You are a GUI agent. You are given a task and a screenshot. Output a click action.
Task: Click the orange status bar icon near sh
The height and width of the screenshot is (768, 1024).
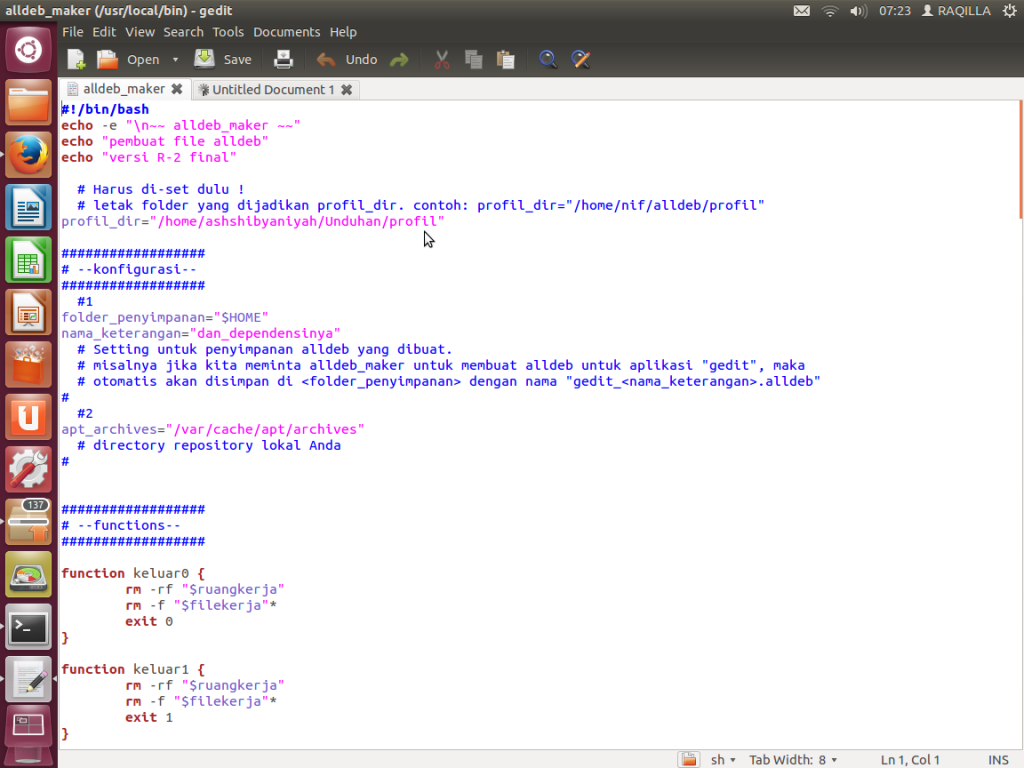(x=688, y=760)
